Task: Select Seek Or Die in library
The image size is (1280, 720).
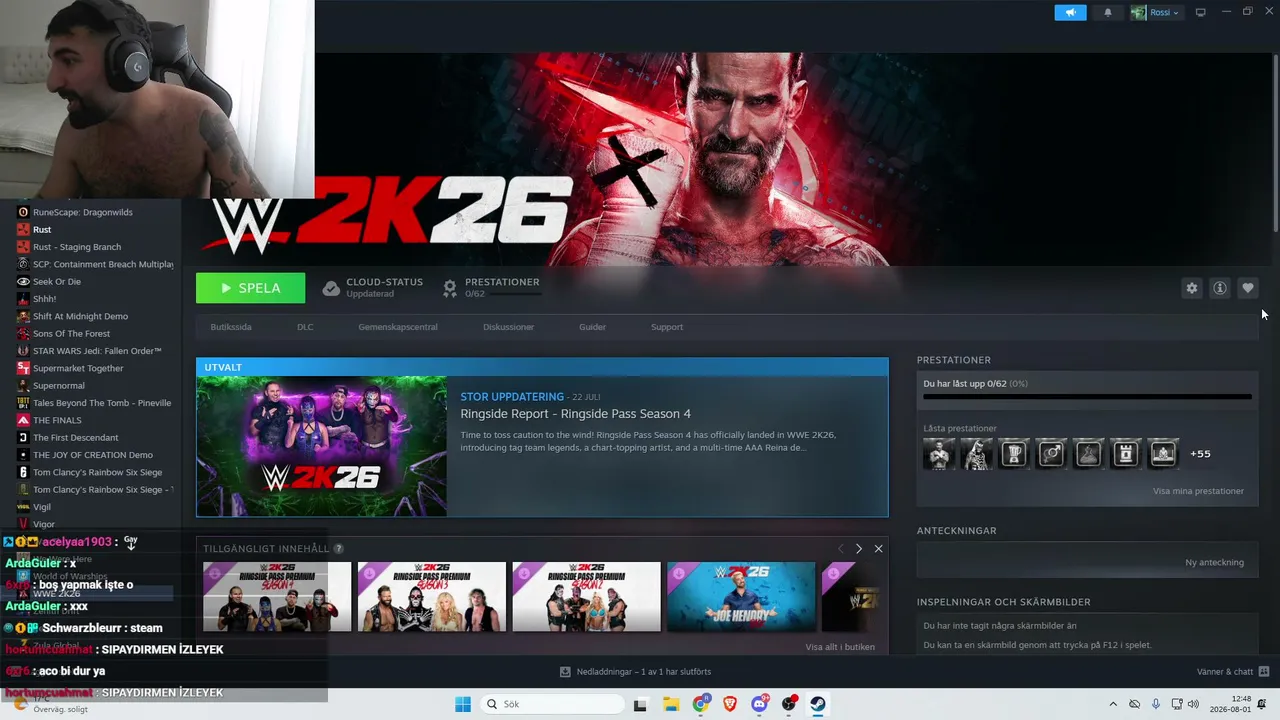Action: [57, 282]
